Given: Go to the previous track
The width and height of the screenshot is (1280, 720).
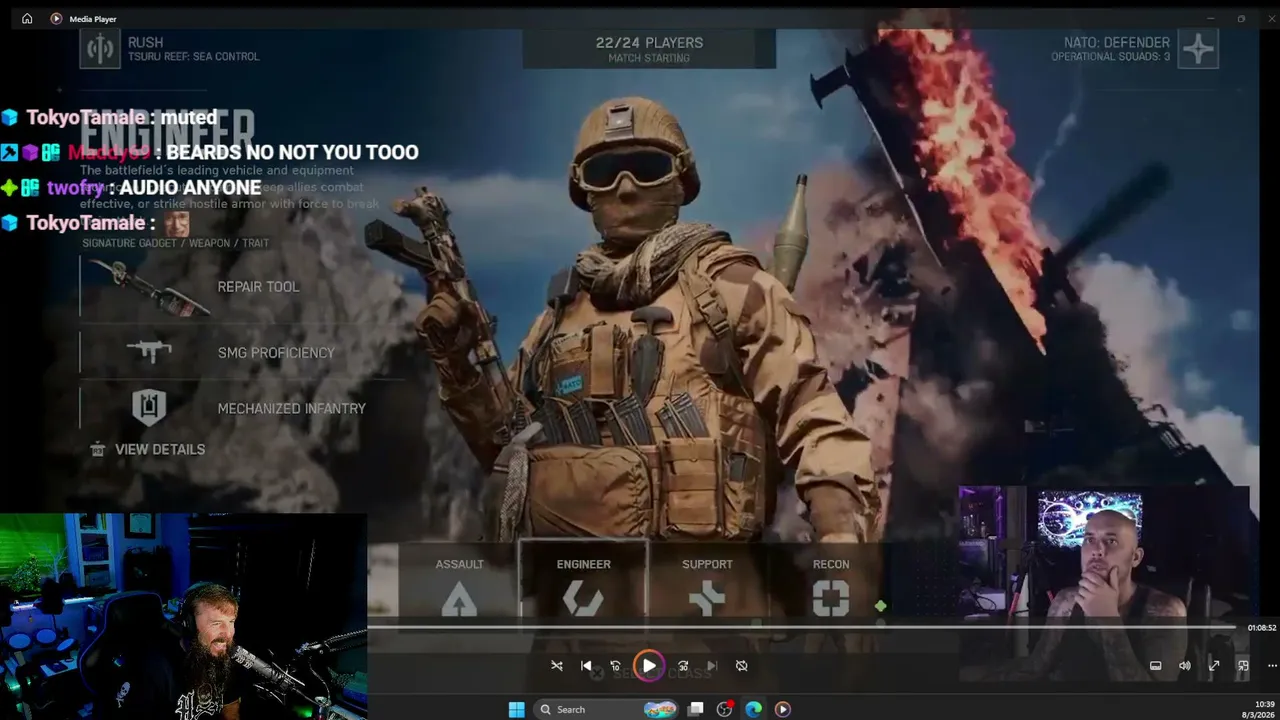Looking at the screenshot, I should [x=586, y=666].
